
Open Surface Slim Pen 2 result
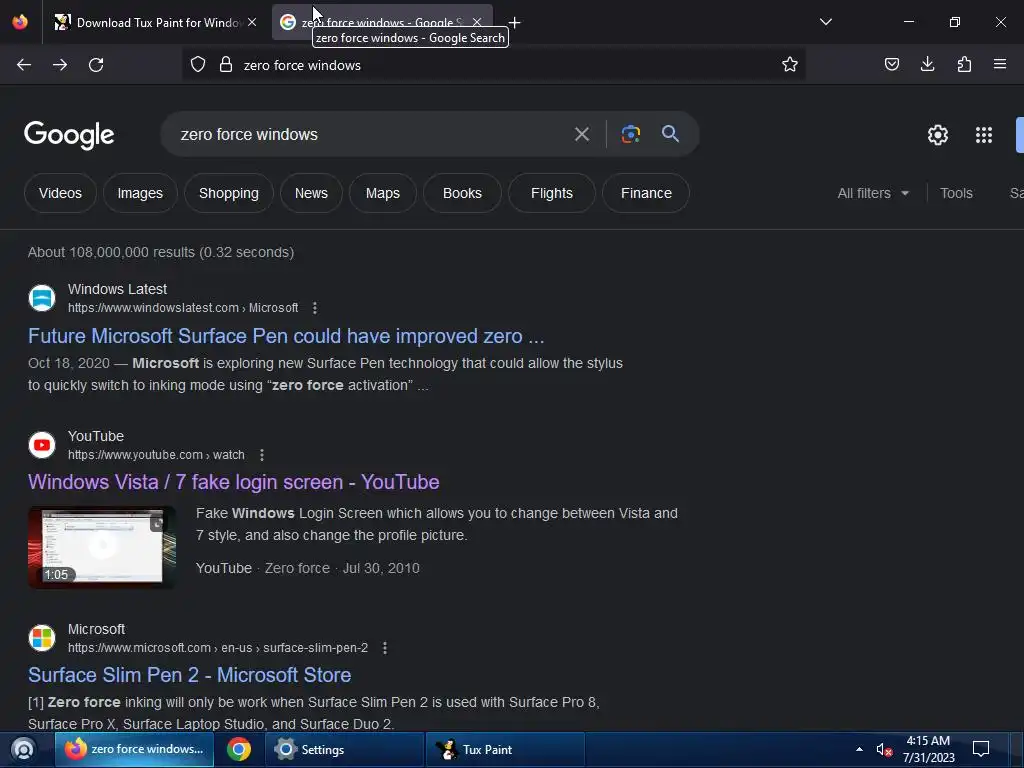(189, 675)
